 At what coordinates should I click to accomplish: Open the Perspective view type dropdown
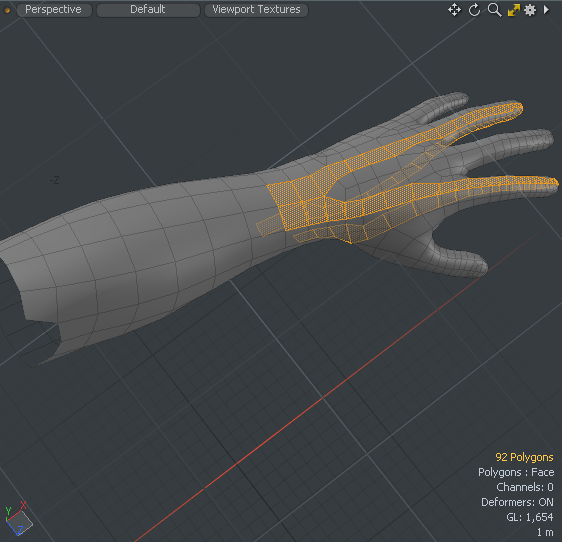coord(54,10)
